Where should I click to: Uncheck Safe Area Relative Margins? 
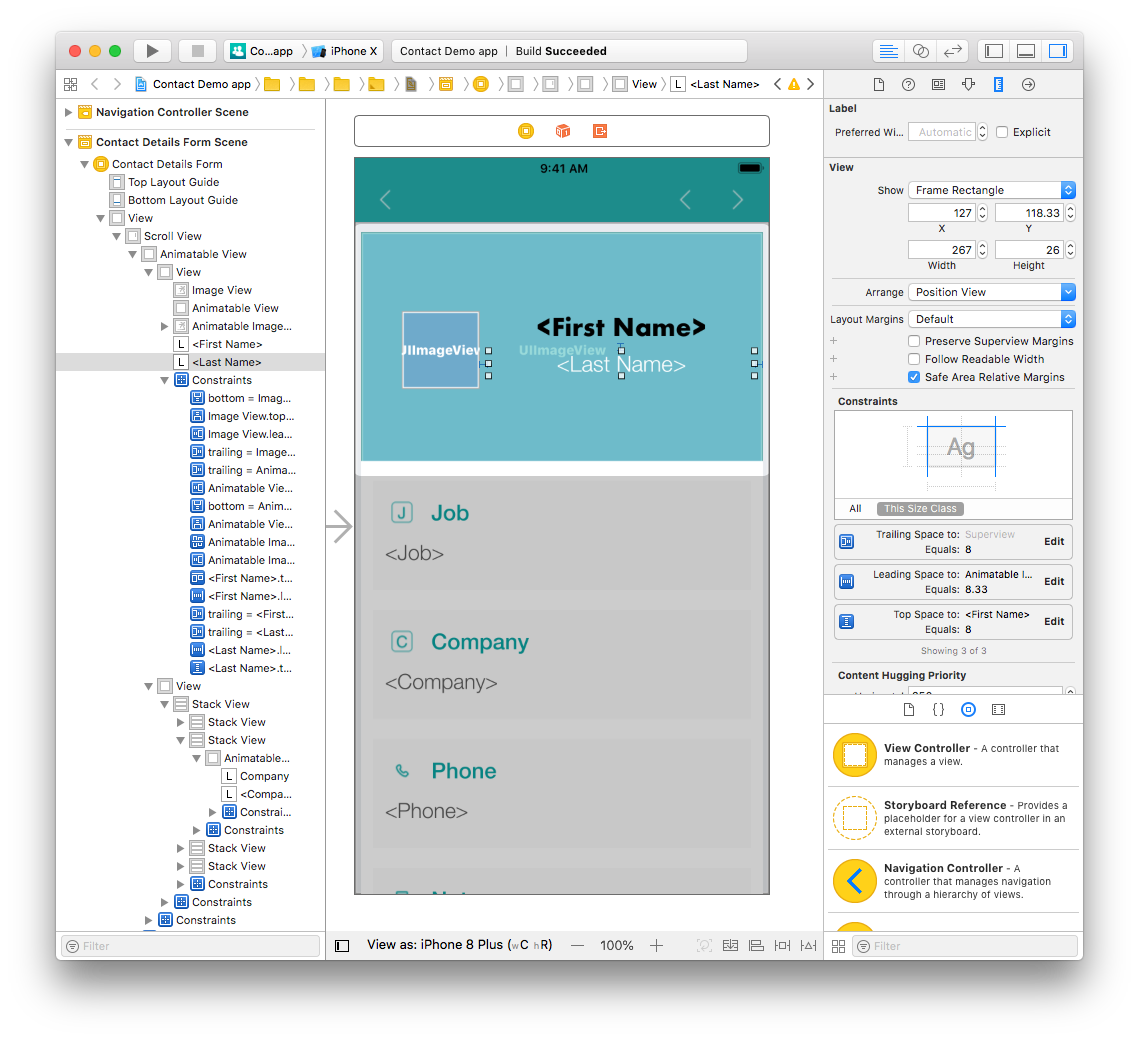tap(914, 377)
